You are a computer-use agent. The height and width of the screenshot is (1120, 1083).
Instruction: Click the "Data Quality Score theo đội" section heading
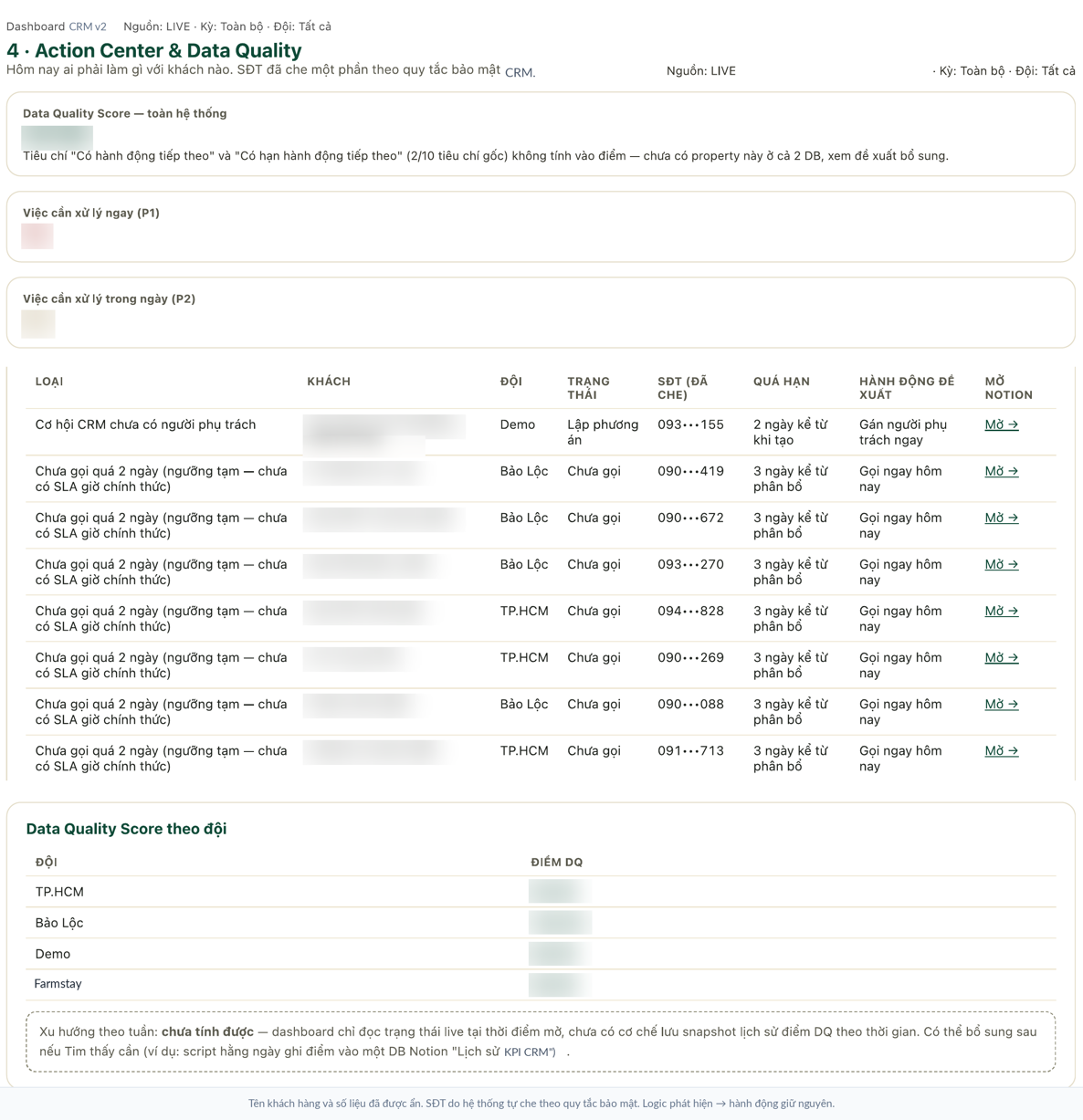(126, 829)
